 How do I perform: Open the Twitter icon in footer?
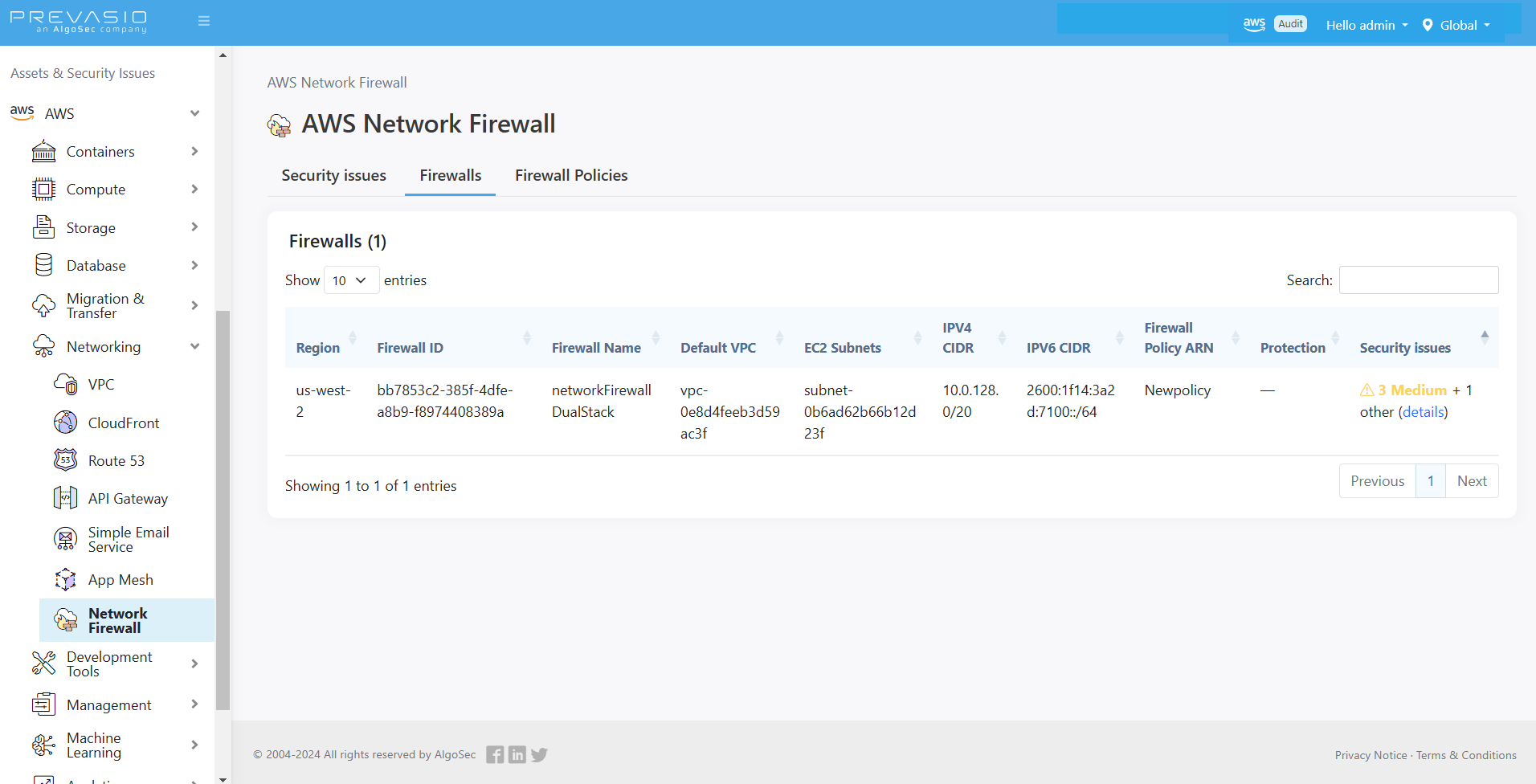539,754
